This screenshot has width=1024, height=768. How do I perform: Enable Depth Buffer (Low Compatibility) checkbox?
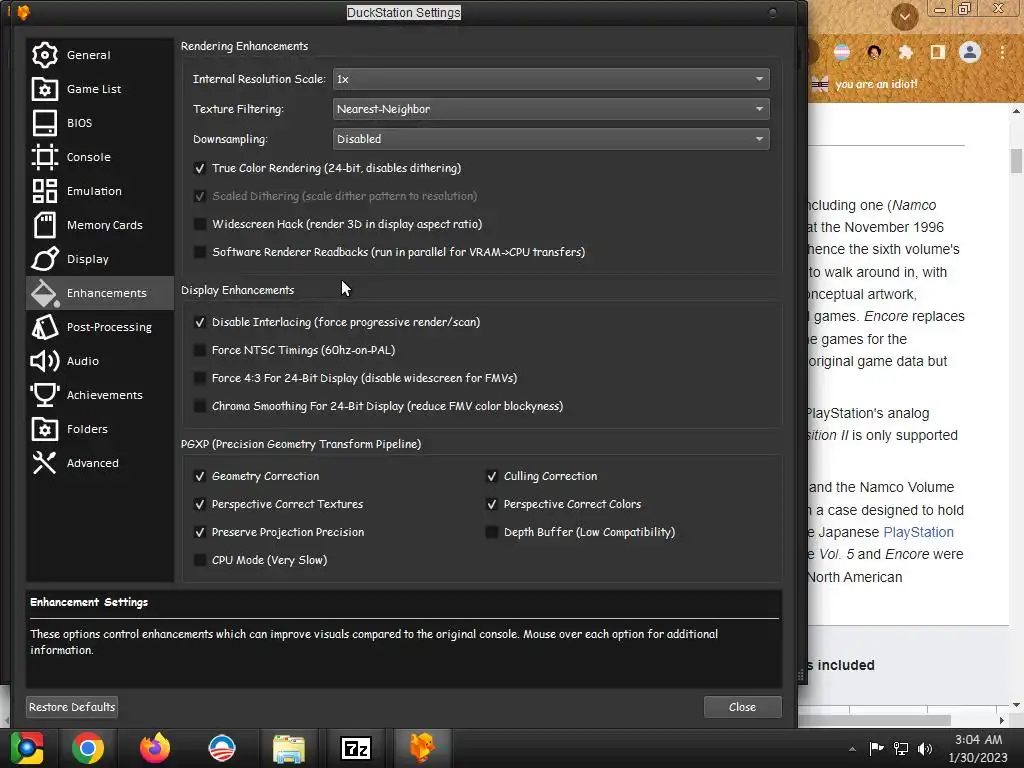(492, 532)
